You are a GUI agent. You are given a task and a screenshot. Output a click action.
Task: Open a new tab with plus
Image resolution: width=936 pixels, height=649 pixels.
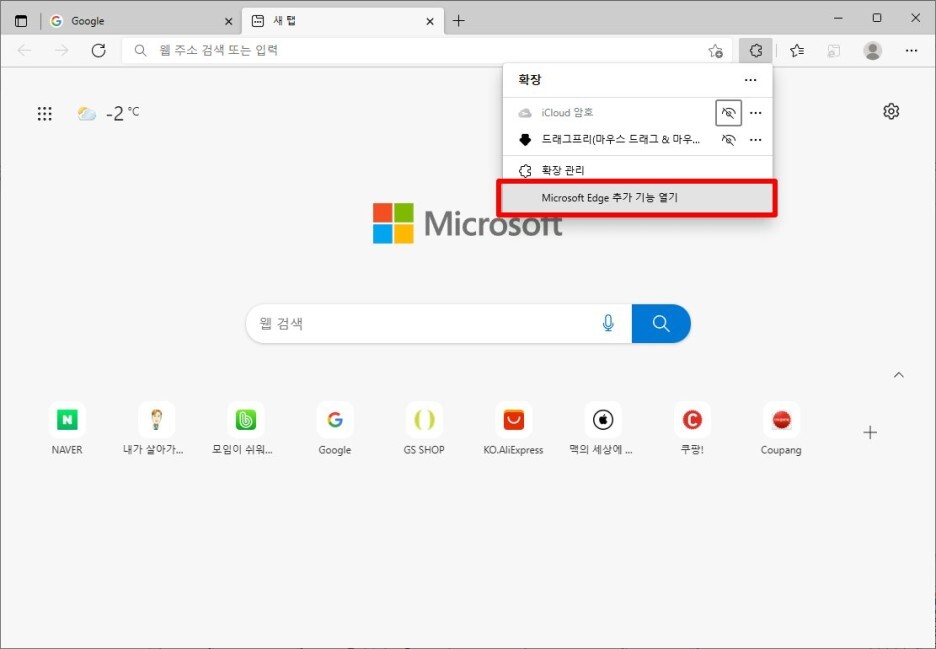[x=458, y=21]
